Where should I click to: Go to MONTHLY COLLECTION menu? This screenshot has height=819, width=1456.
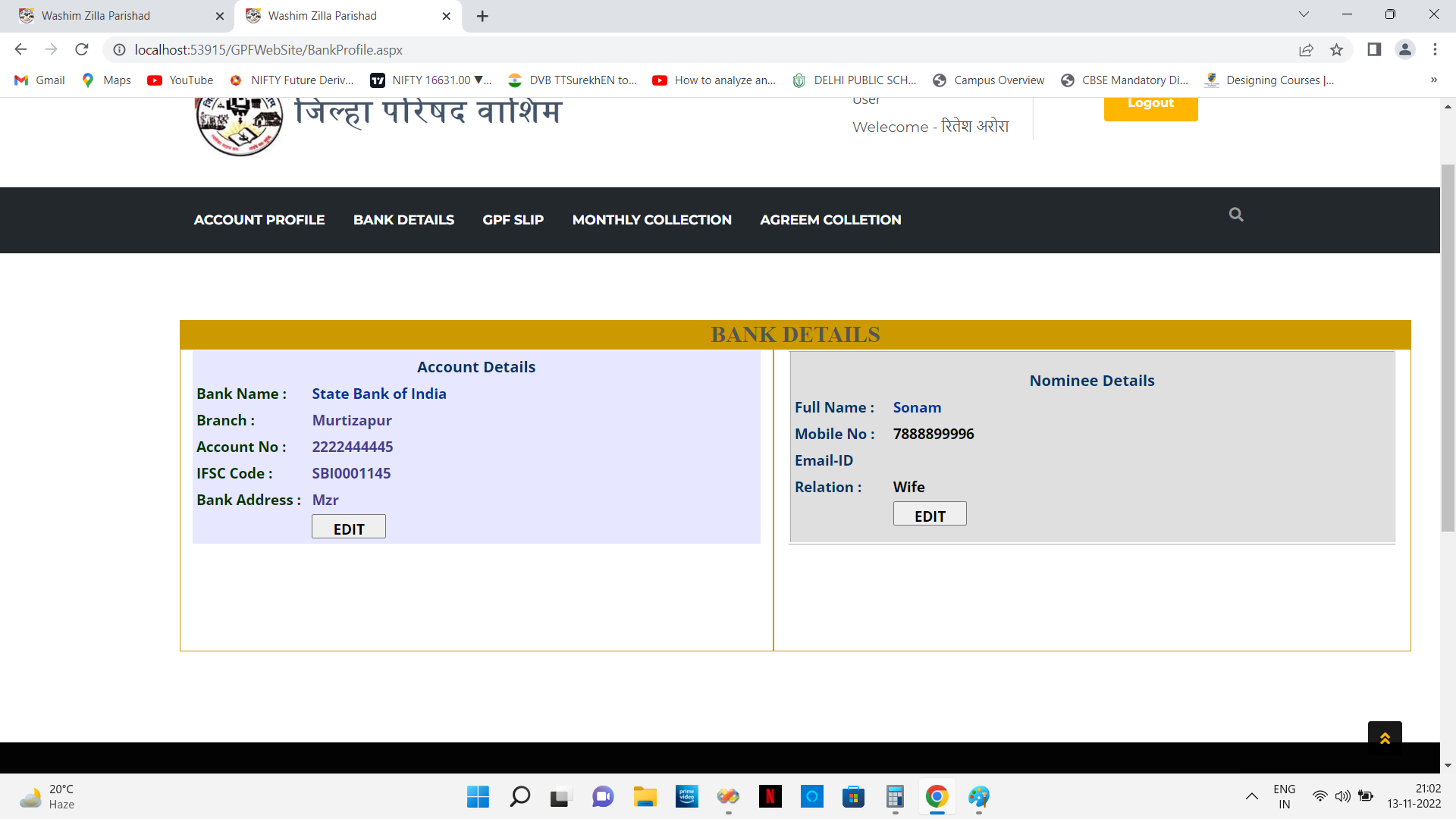(x=651, y=220)
